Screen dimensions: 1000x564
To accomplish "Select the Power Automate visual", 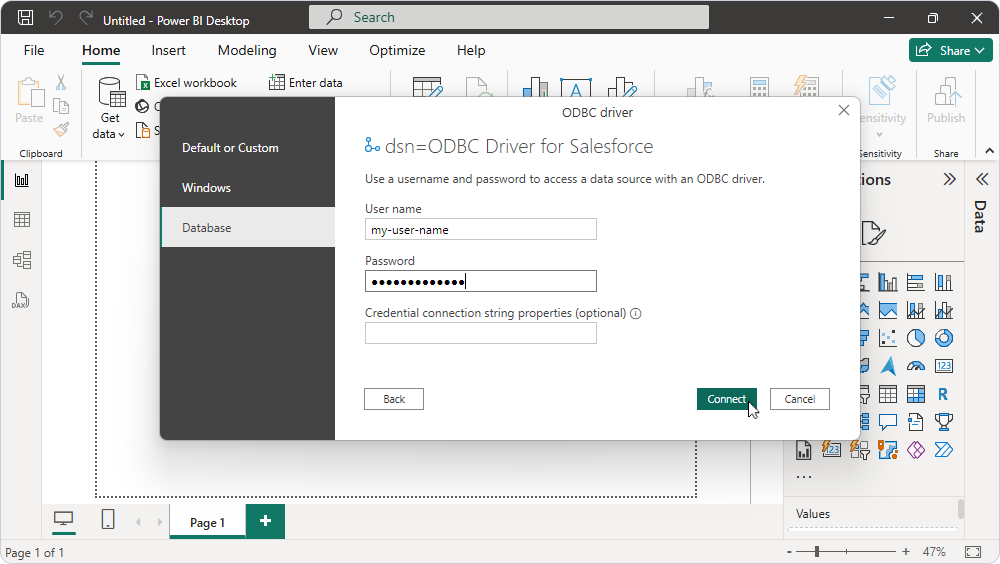I will pyautogui.click(x=944, y=450).
